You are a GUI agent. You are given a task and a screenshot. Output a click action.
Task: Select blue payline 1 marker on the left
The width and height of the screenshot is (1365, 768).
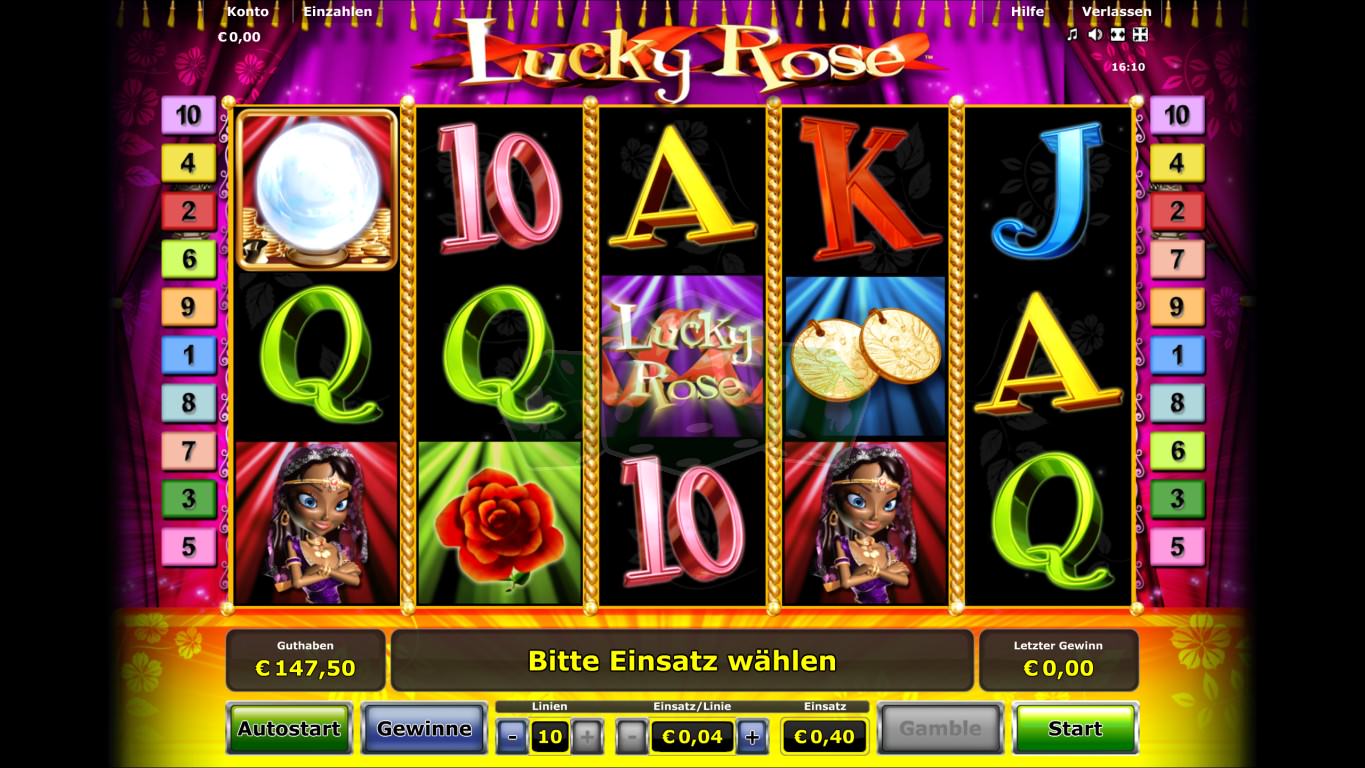(188, 355)
